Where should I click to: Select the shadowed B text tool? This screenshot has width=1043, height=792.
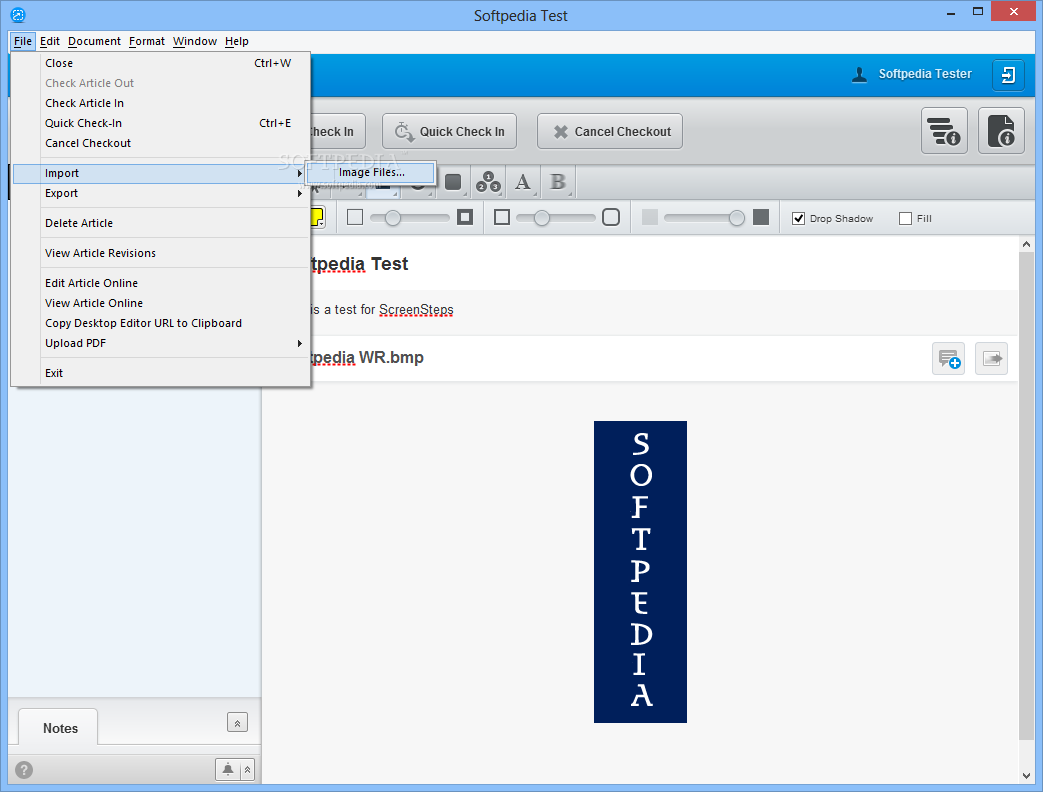click(x=558, y=182)
